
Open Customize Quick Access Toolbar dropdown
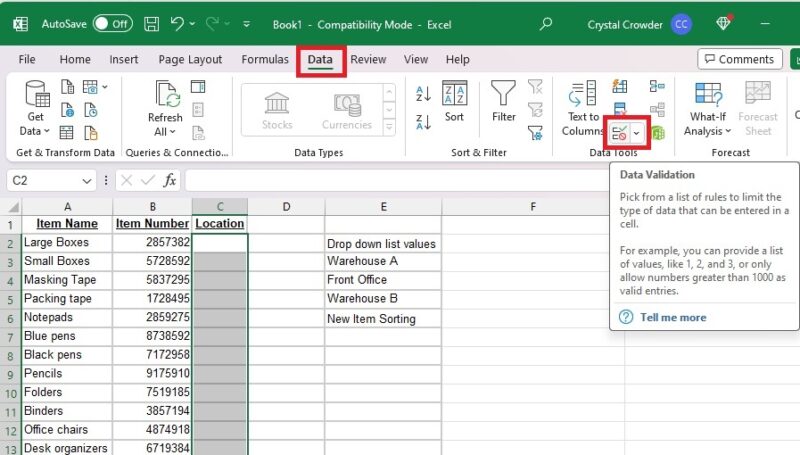(246, 24)
